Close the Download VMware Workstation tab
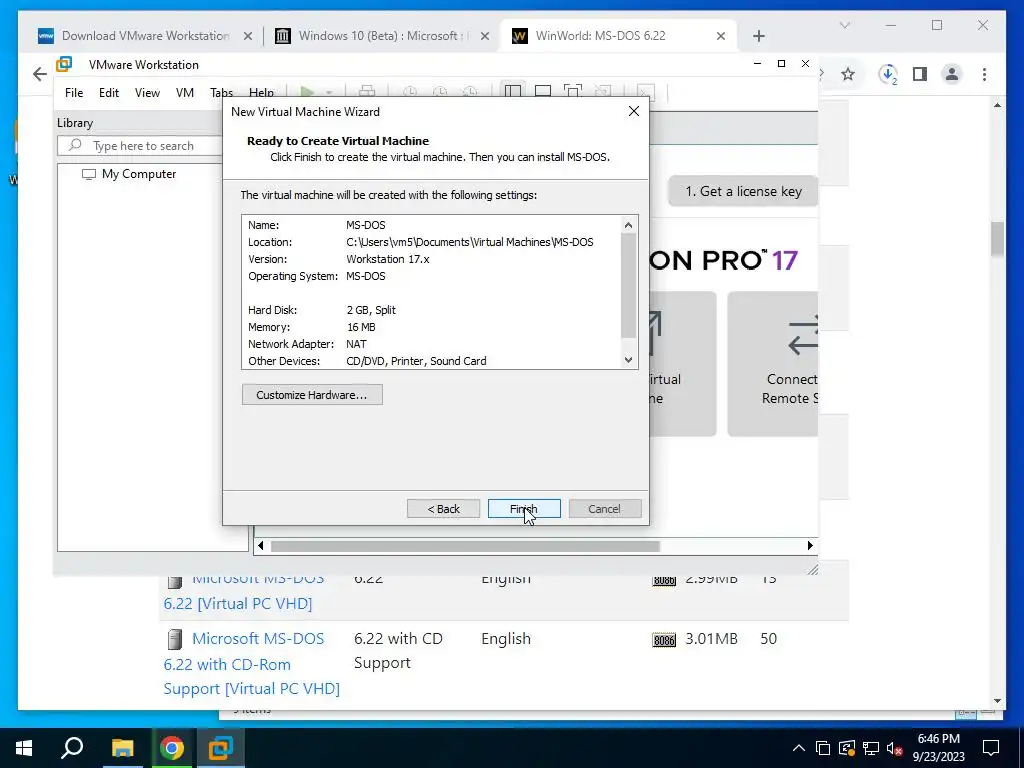 [x=248, y=37]
